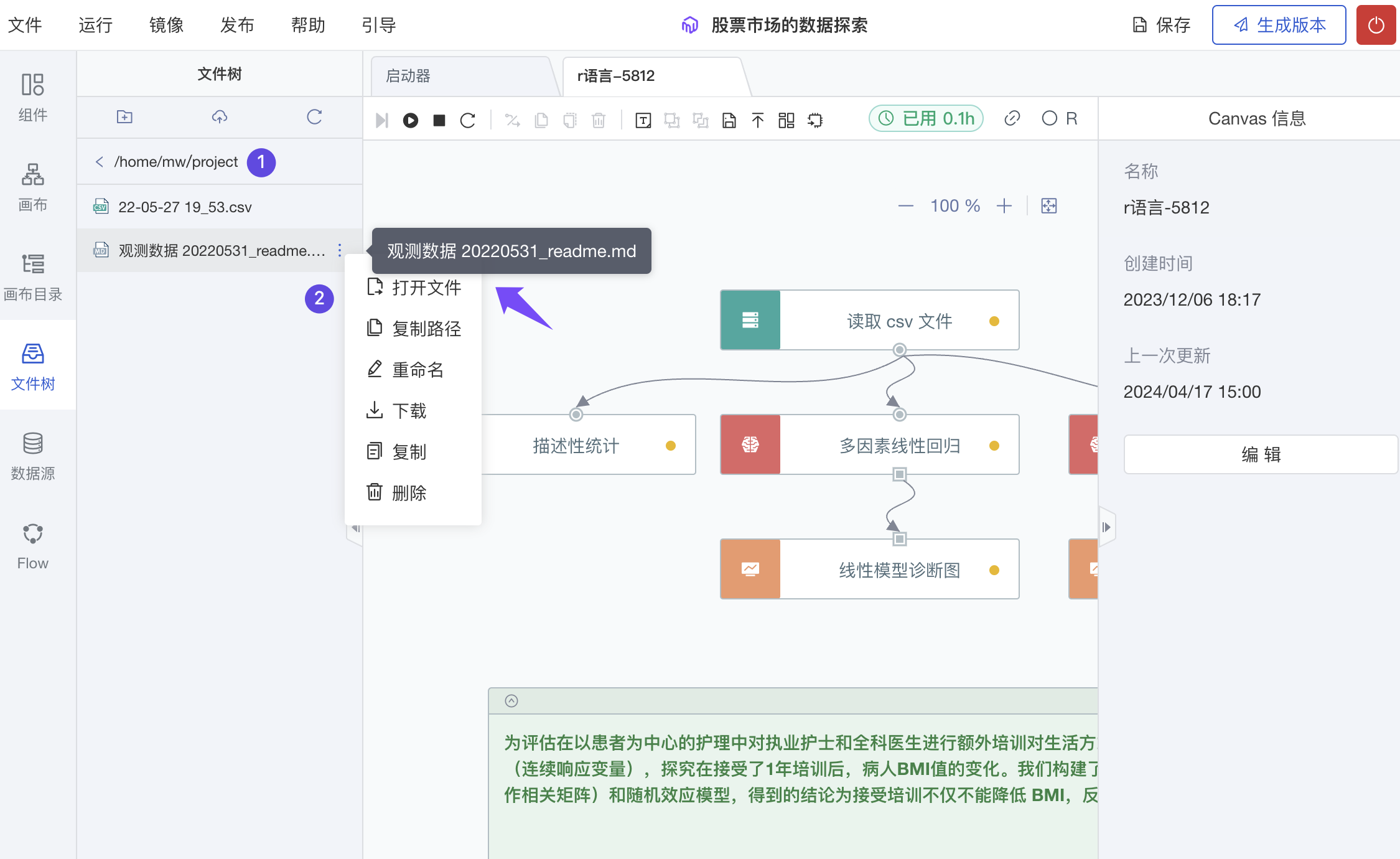
Task: Click the new folder icon in file tree
Action: [124, 117]
